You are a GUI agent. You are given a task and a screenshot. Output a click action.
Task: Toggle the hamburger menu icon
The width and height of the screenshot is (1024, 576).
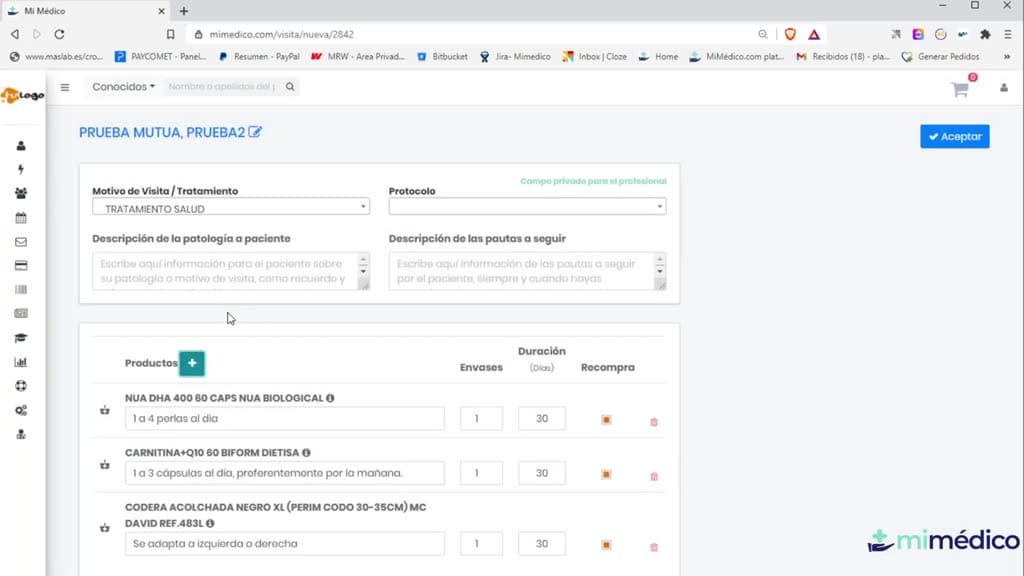click(x=65, y=87)
